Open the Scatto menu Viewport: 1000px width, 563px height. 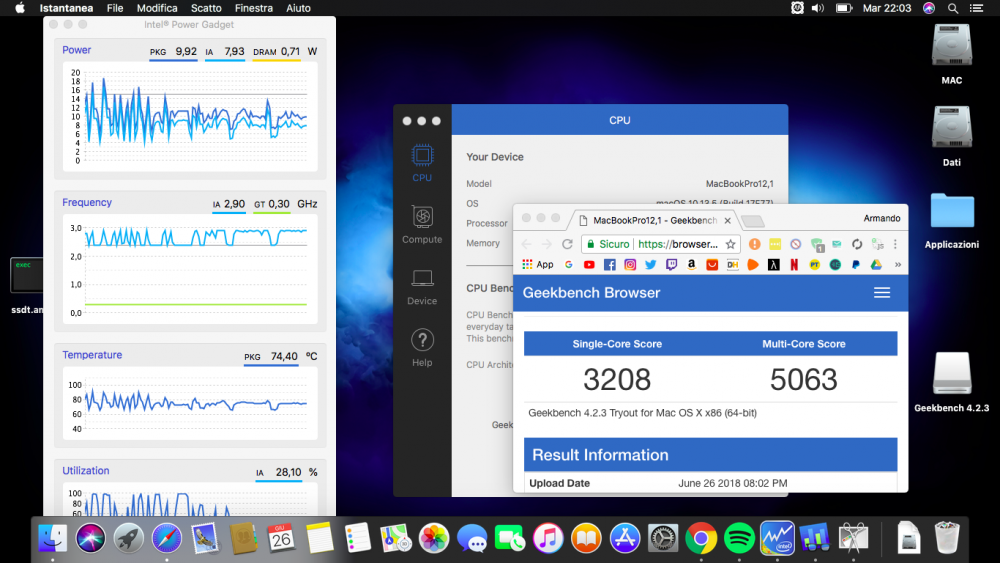[x=206, y=8]
